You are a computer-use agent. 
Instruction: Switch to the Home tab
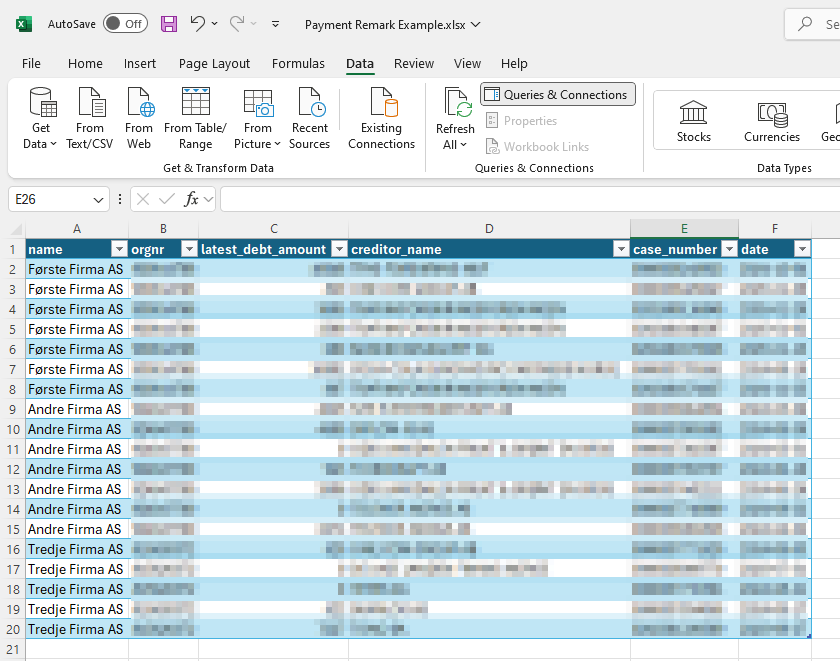click(85, 63)
